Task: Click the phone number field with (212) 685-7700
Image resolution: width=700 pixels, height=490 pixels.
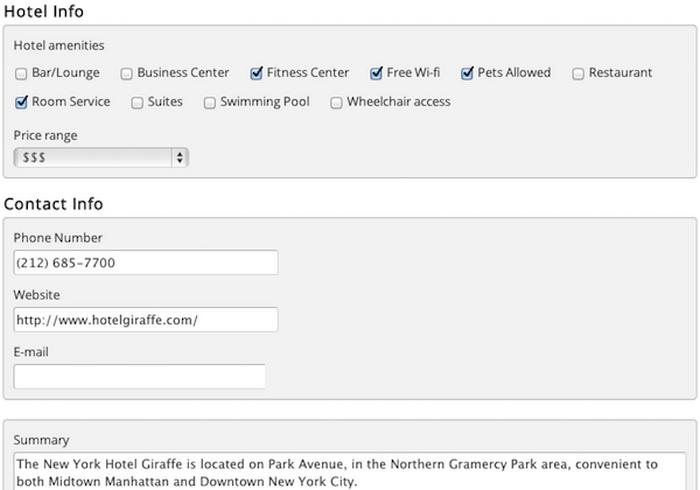Action: (x=145, y=263)
